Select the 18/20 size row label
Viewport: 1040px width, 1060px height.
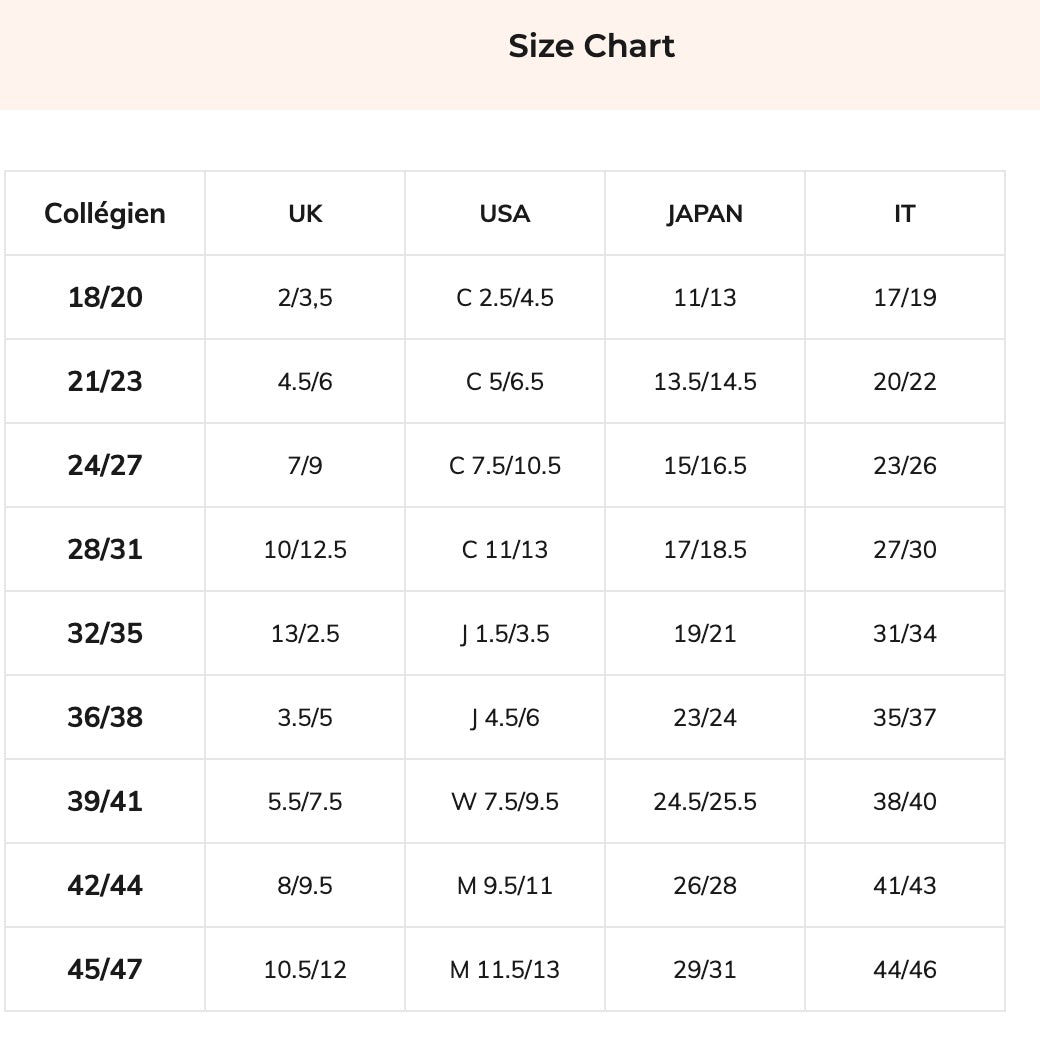[x=105, y=297]
